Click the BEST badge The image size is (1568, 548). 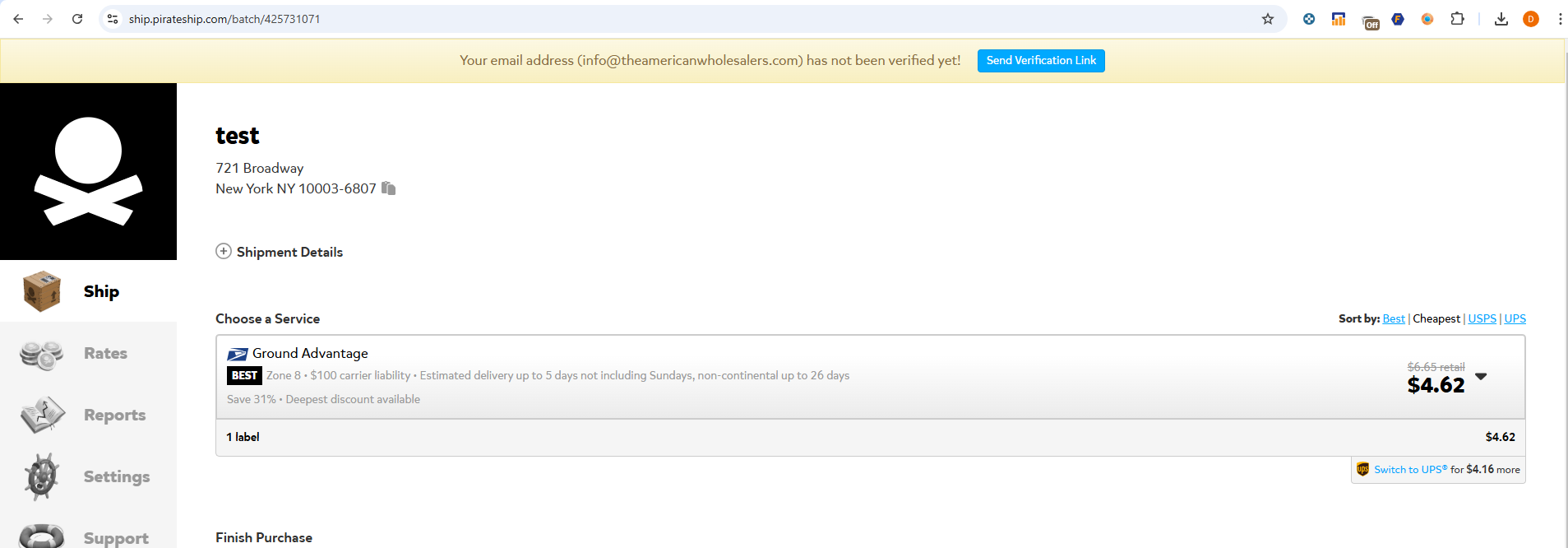click(x=244, y=375)
